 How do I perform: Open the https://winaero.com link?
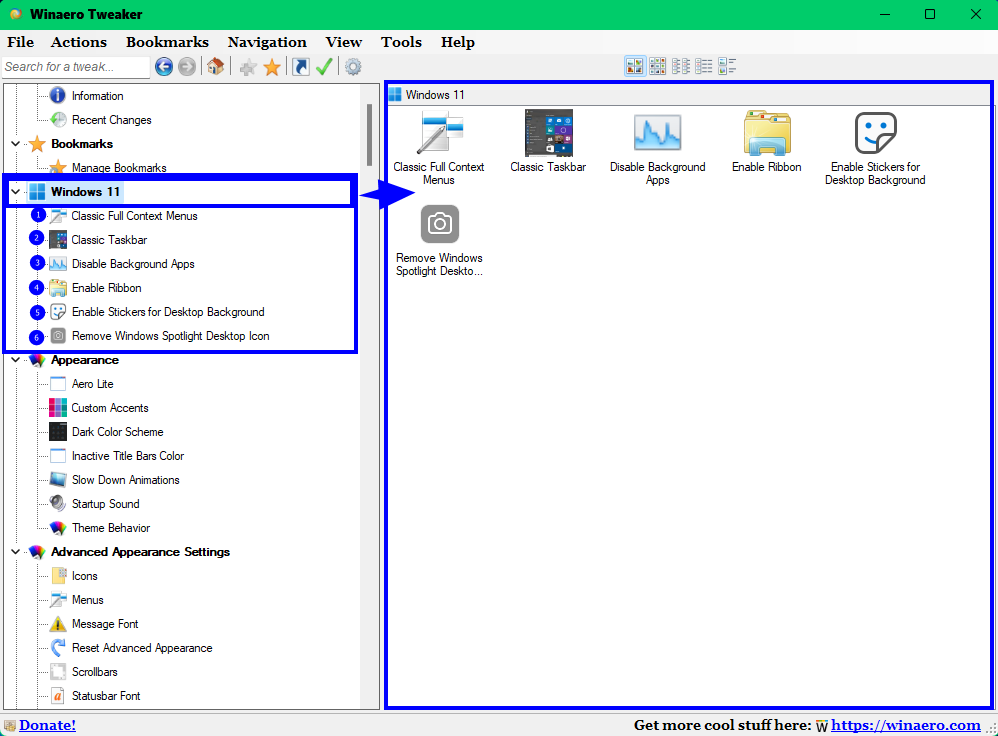[906, 725]
